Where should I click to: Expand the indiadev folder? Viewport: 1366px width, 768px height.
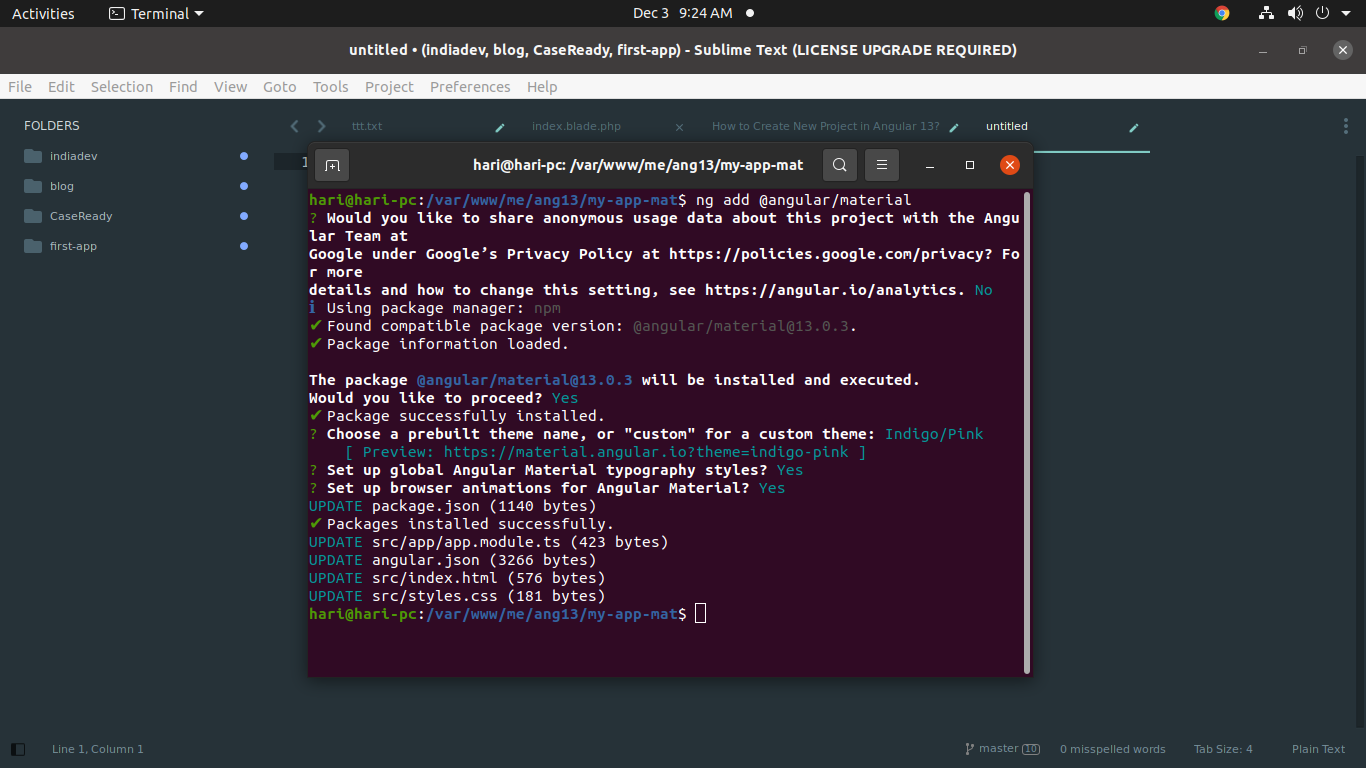[74, 156]
